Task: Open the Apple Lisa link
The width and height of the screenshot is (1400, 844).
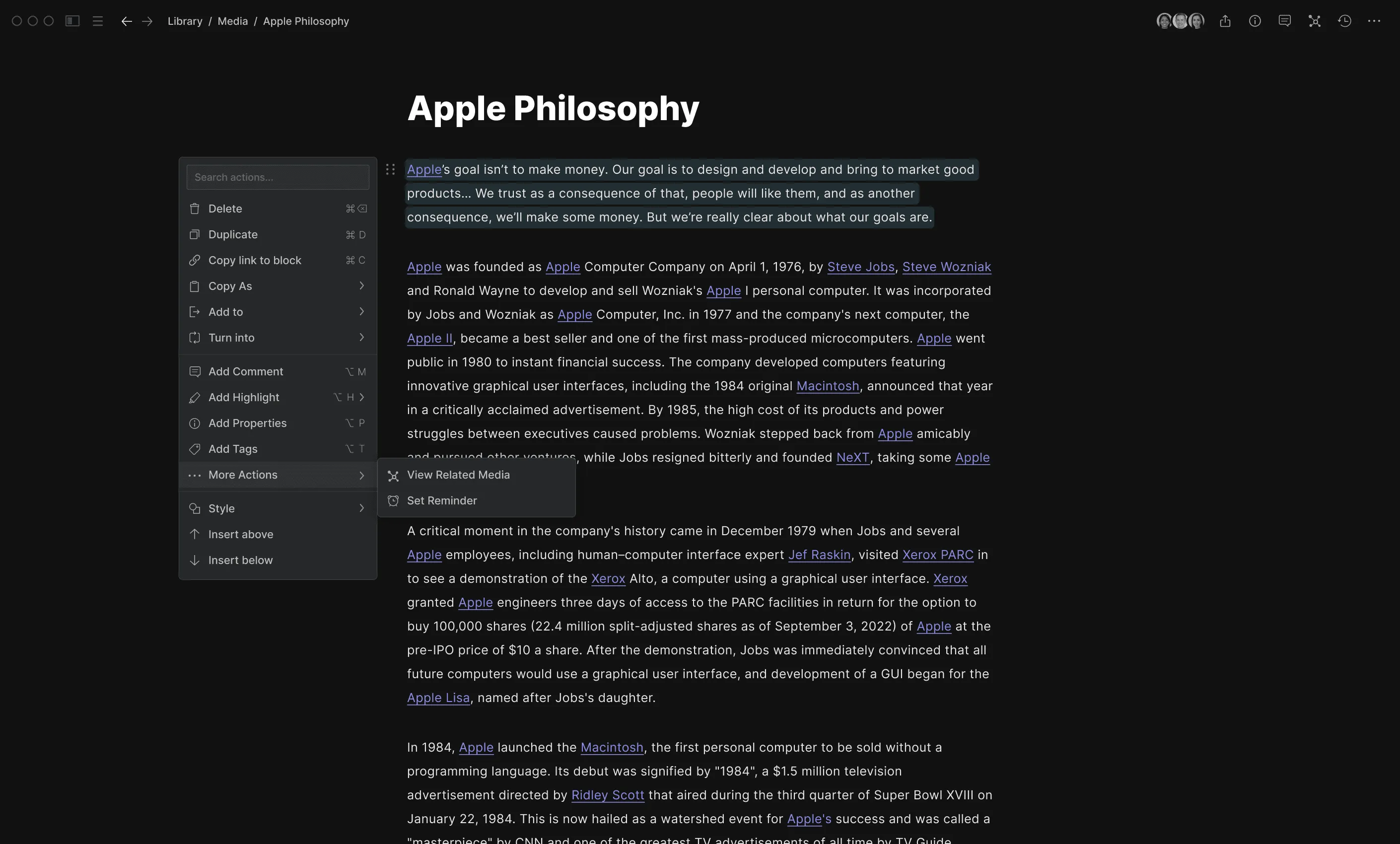Action: point(438,698)
